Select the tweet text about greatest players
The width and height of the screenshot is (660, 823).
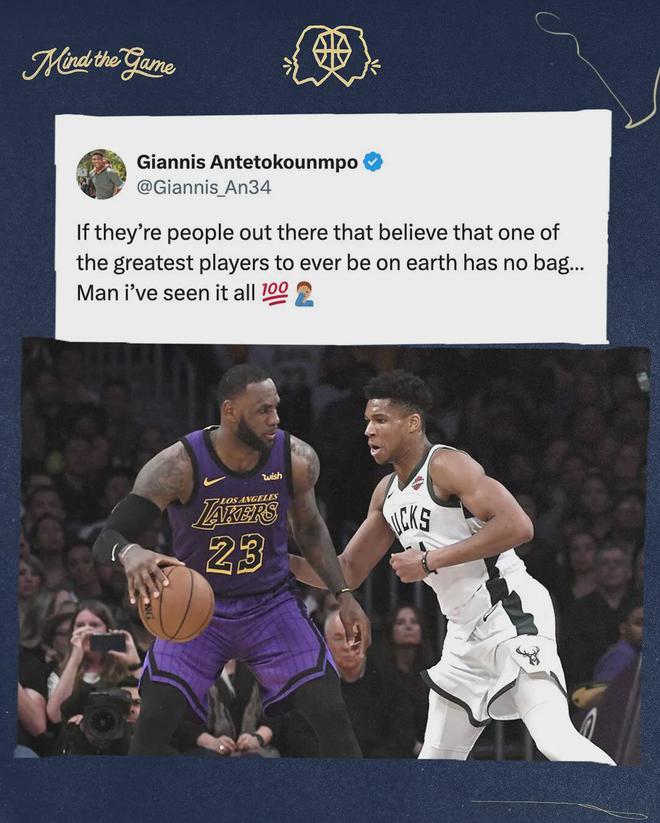pos(329,262)
